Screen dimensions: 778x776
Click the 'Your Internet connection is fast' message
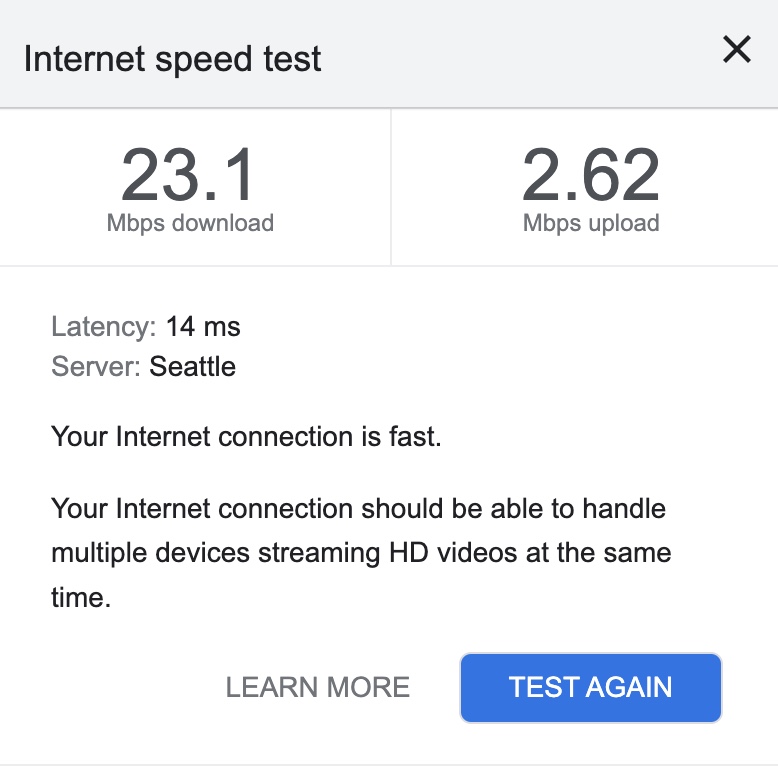pos(246,437)
